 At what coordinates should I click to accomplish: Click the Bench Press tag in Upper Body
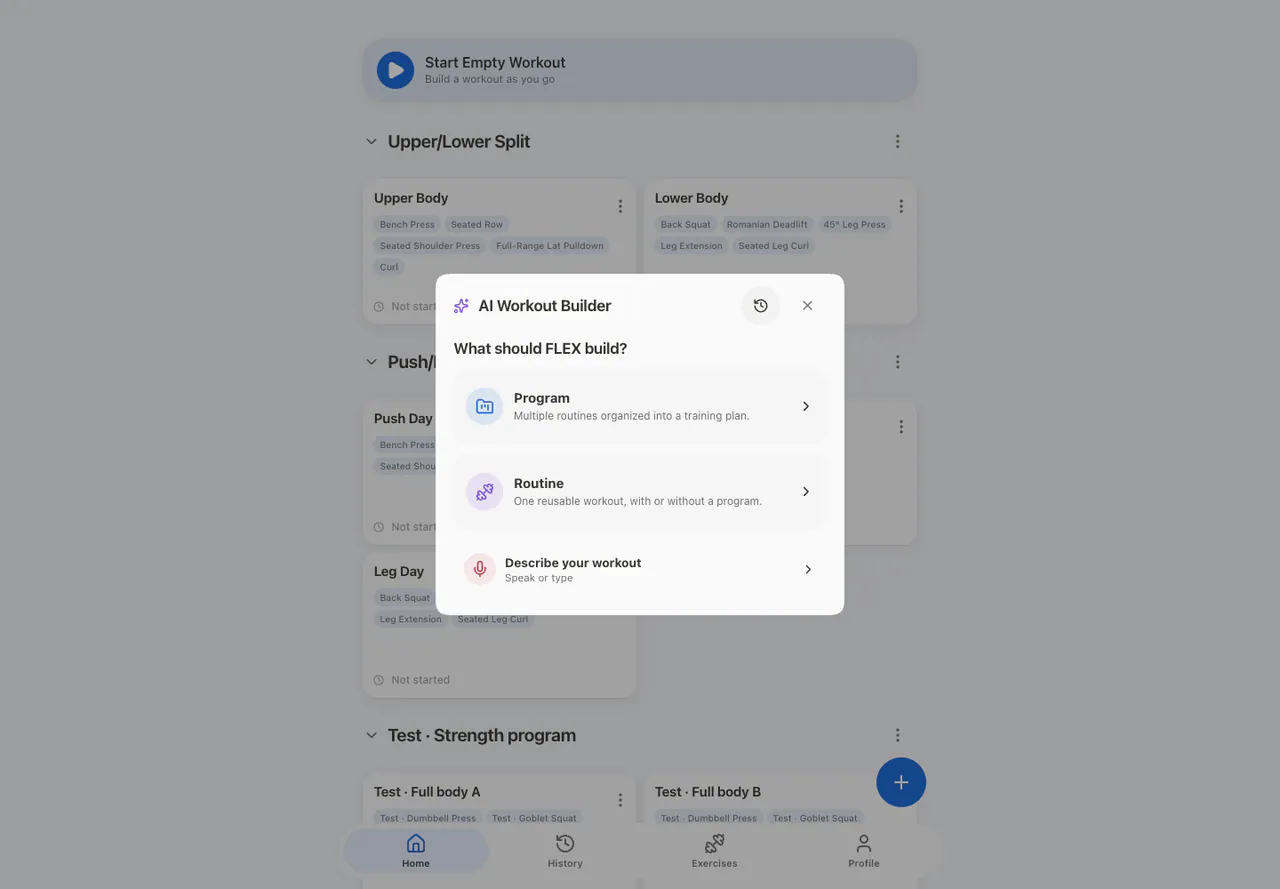point(407,225)
